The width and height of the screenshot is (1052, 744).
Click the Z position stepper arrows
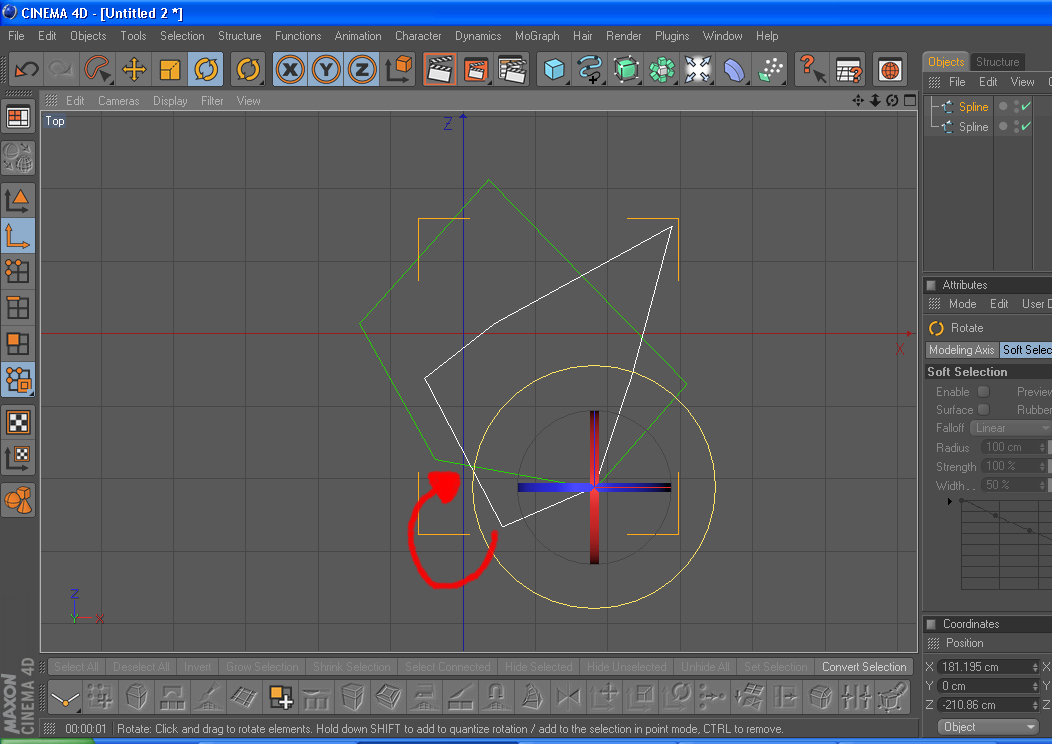[1035, 704]
